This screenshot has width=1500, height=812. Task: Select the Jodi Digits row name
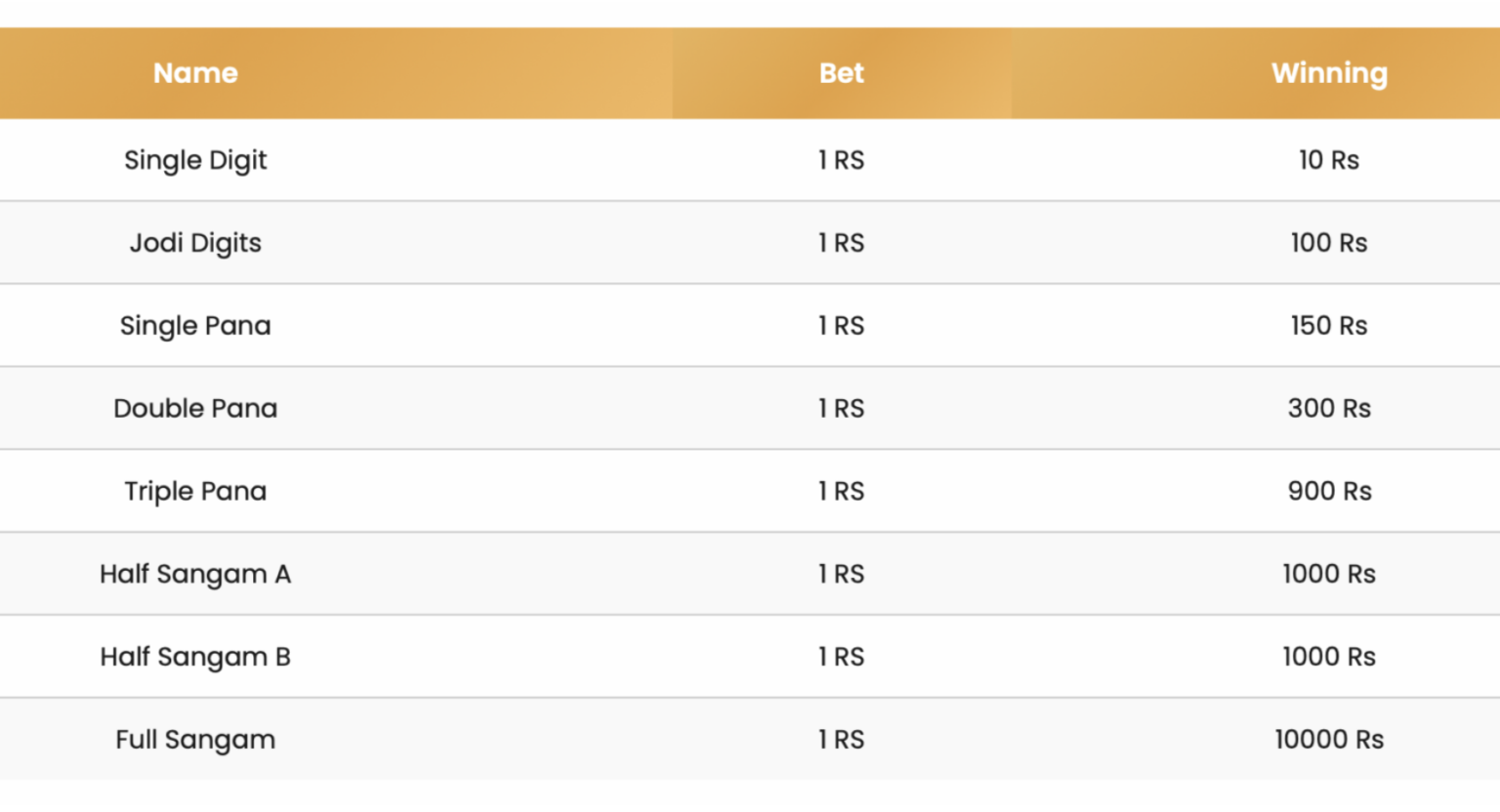195,243
